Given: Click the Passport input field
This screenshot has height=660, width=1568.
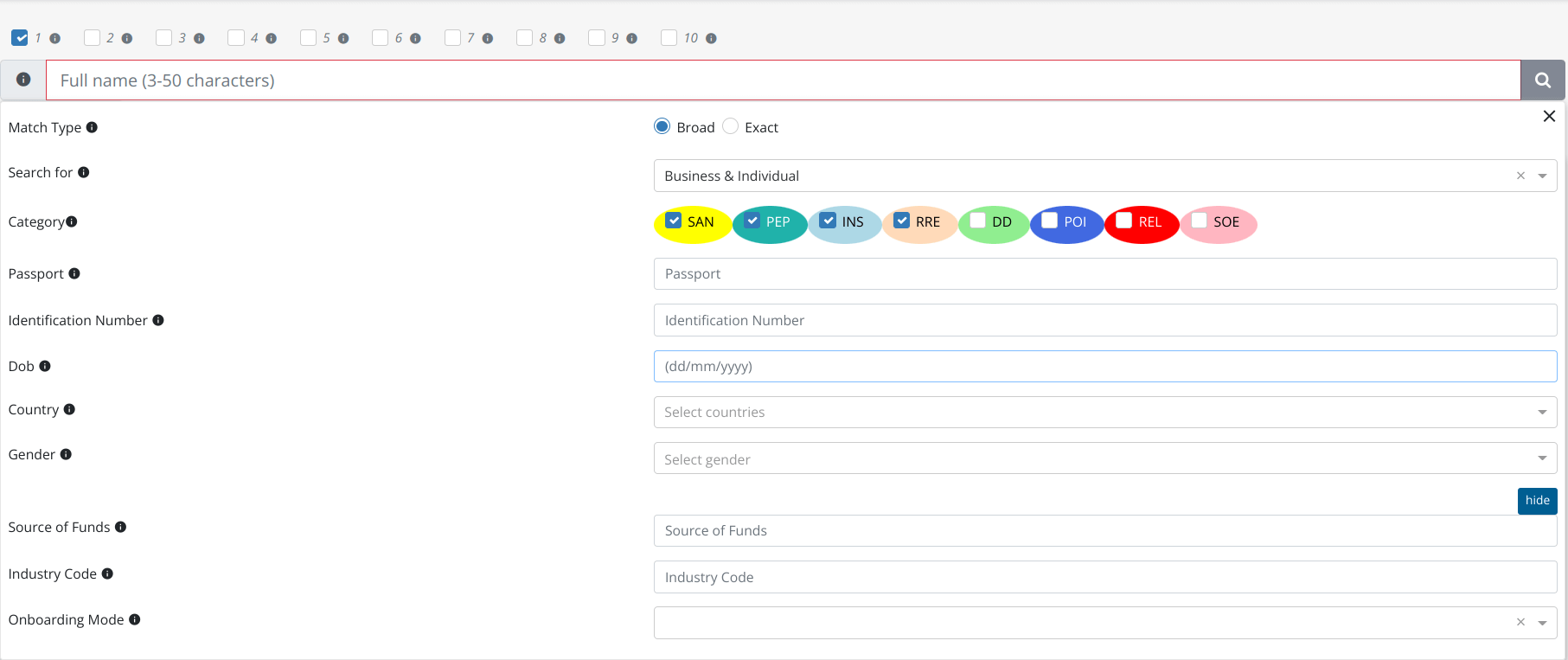Looking at the screenshot, I should click(x=1105, y=273).
